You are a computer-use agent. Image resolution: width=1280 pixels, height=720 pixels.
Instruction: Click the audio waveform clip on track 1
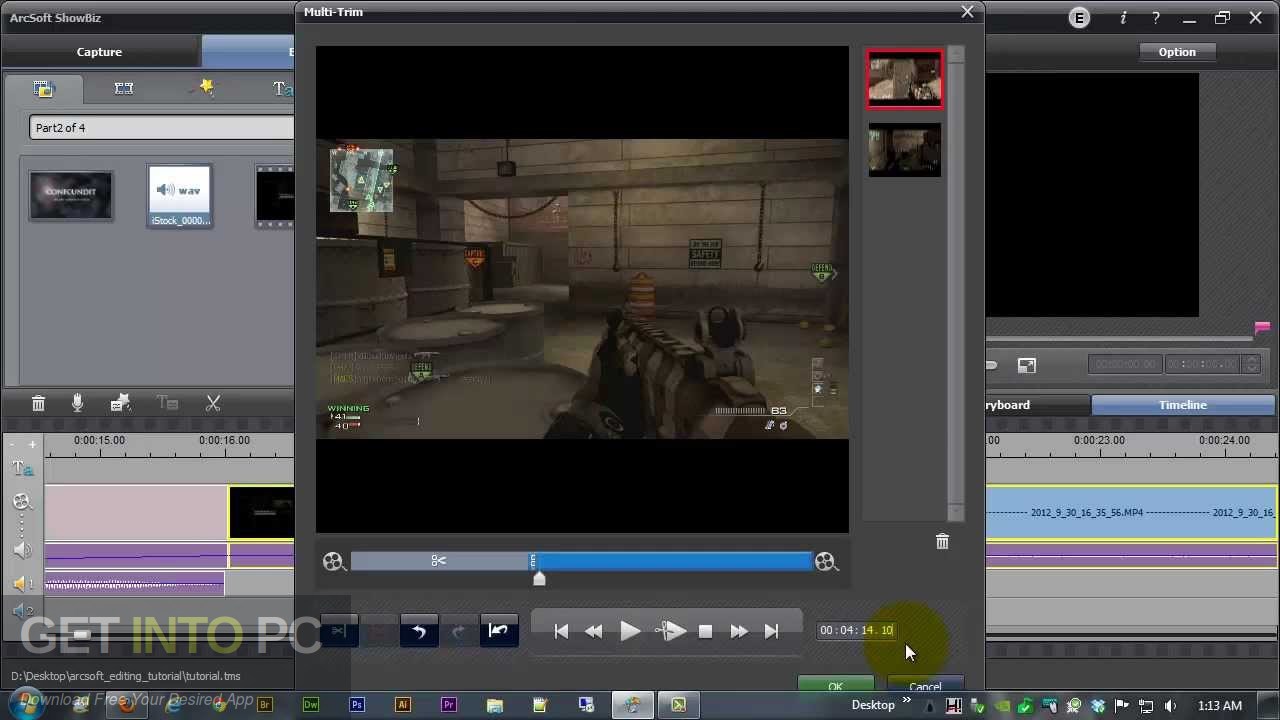(134, 585)
